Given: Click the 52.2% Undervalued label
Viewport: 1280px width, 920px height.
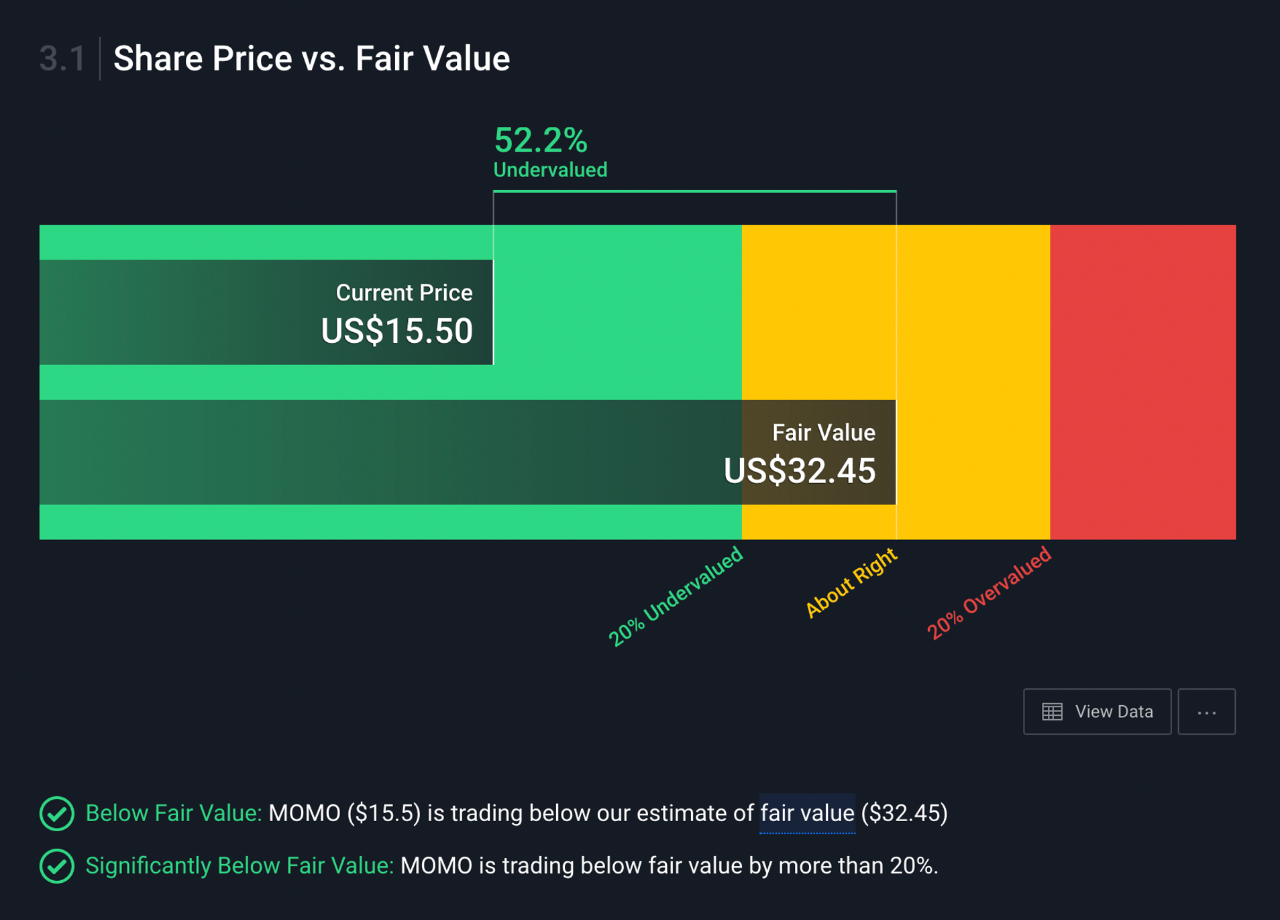Looking at the screenshot, I should pyautogui.click(x=541, y=141).
